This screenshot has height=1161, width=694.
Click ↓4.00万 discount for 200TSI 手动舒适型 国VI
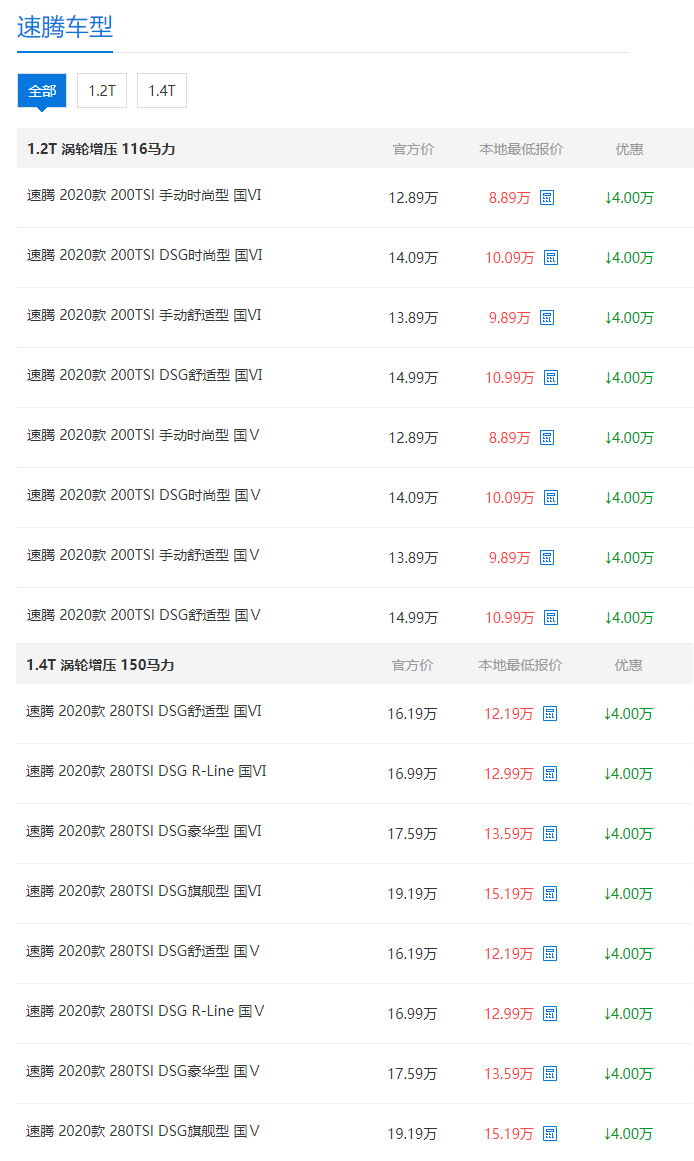pos(629,318)
